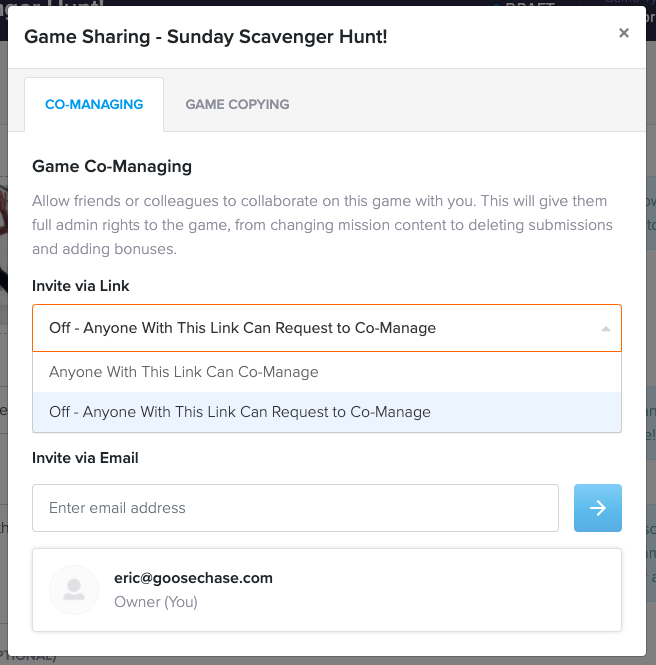Collapse the Invite via Link dropdown arrow
The height and width of the screenshot is (665, 656).
coord(606,329)
